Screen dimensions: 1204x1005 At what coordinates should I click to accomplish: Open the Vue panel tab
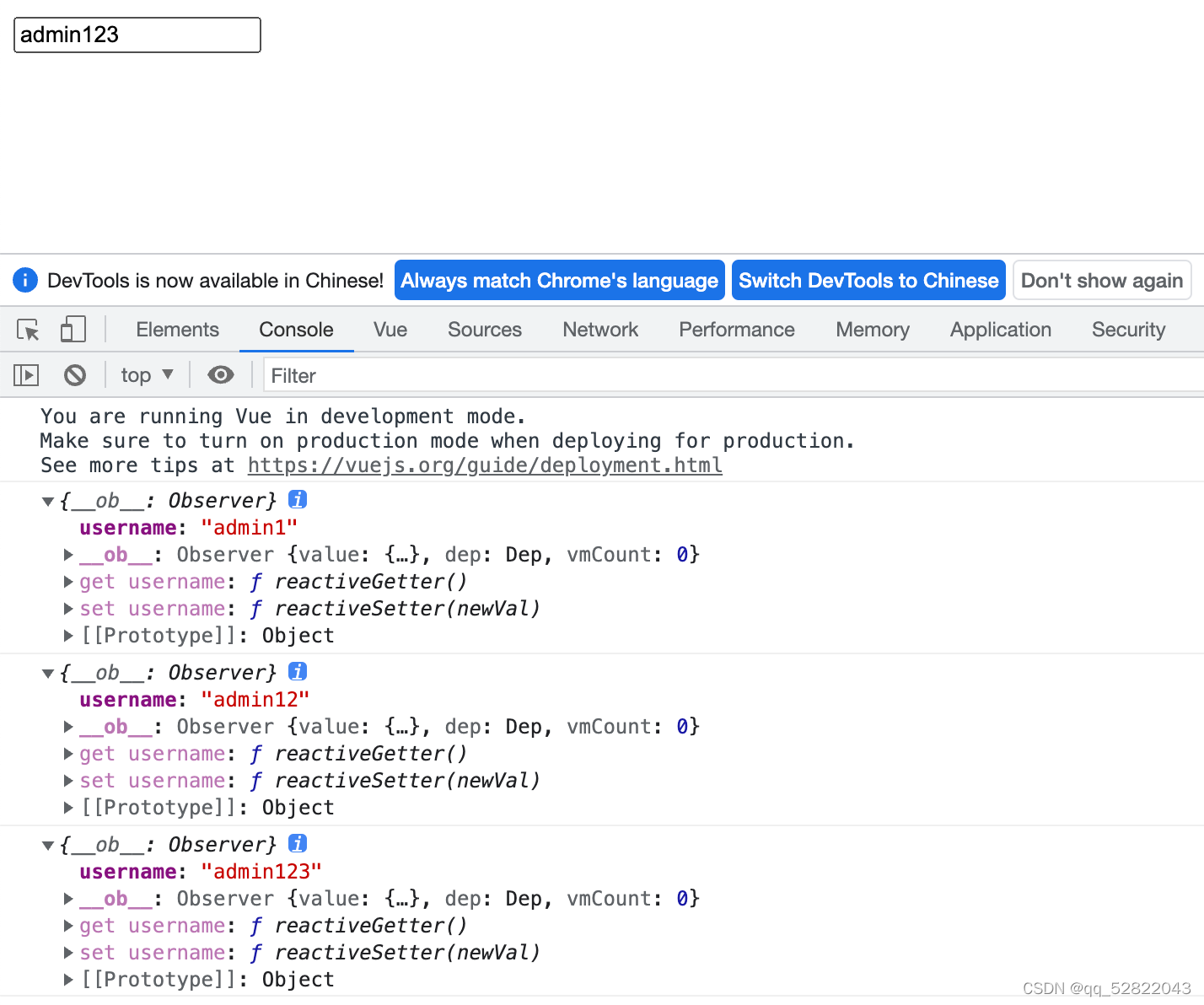pyautogui.click(x=390, y=330)
